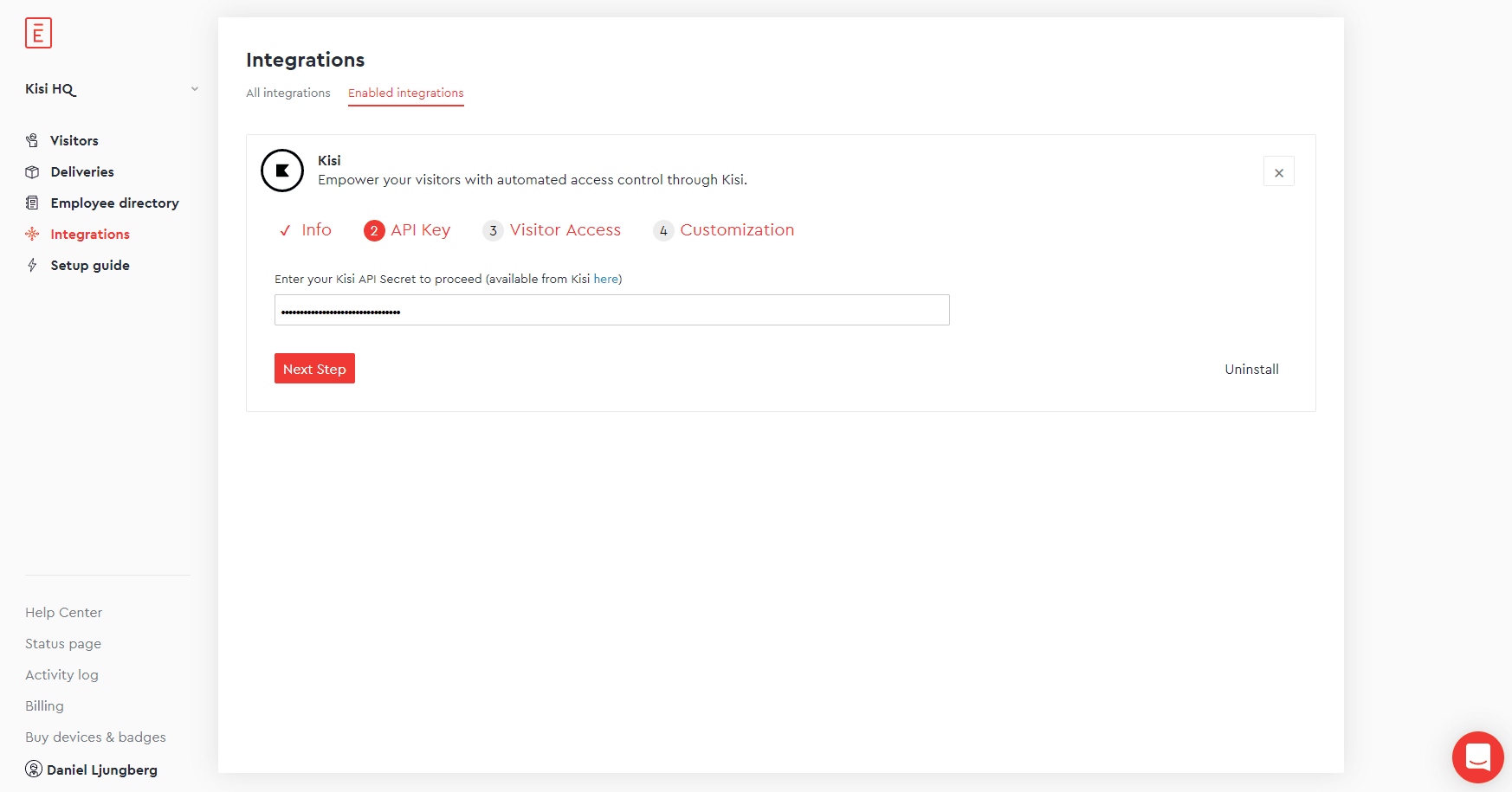Open Employee directory
Viewport: 1512px width, 792px height.
(x=114, y=203)
